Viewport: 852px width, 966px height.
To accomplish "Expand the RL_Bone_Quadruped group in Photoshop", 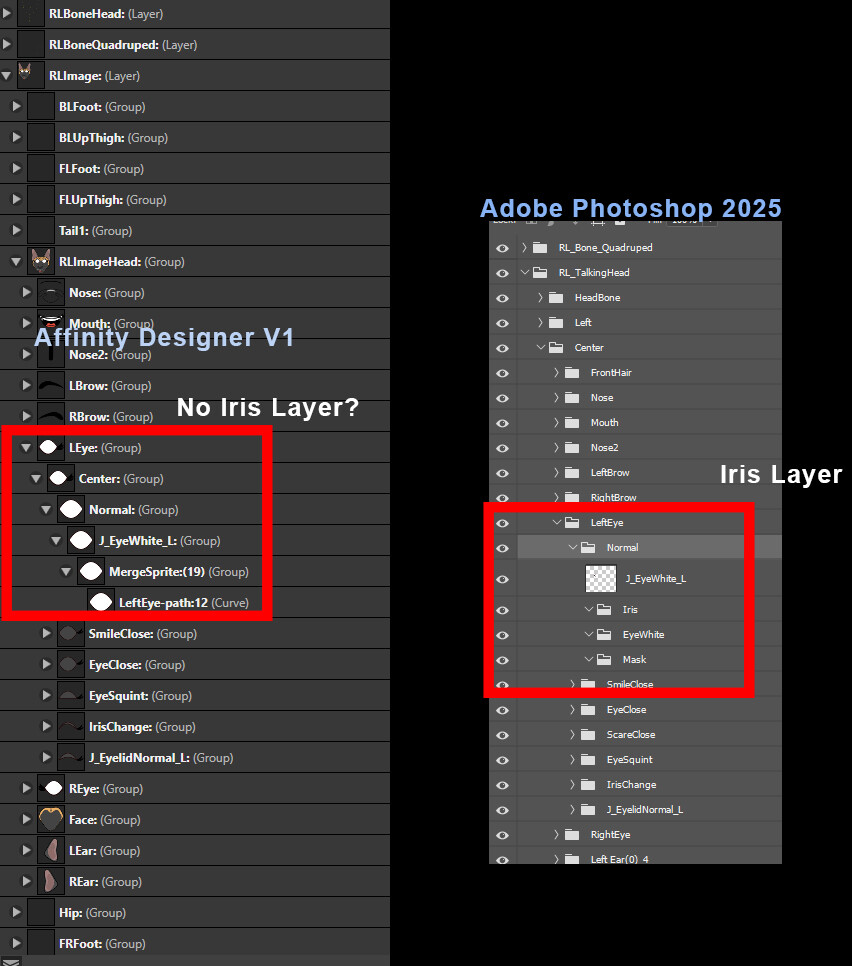I will coord(524,248).
